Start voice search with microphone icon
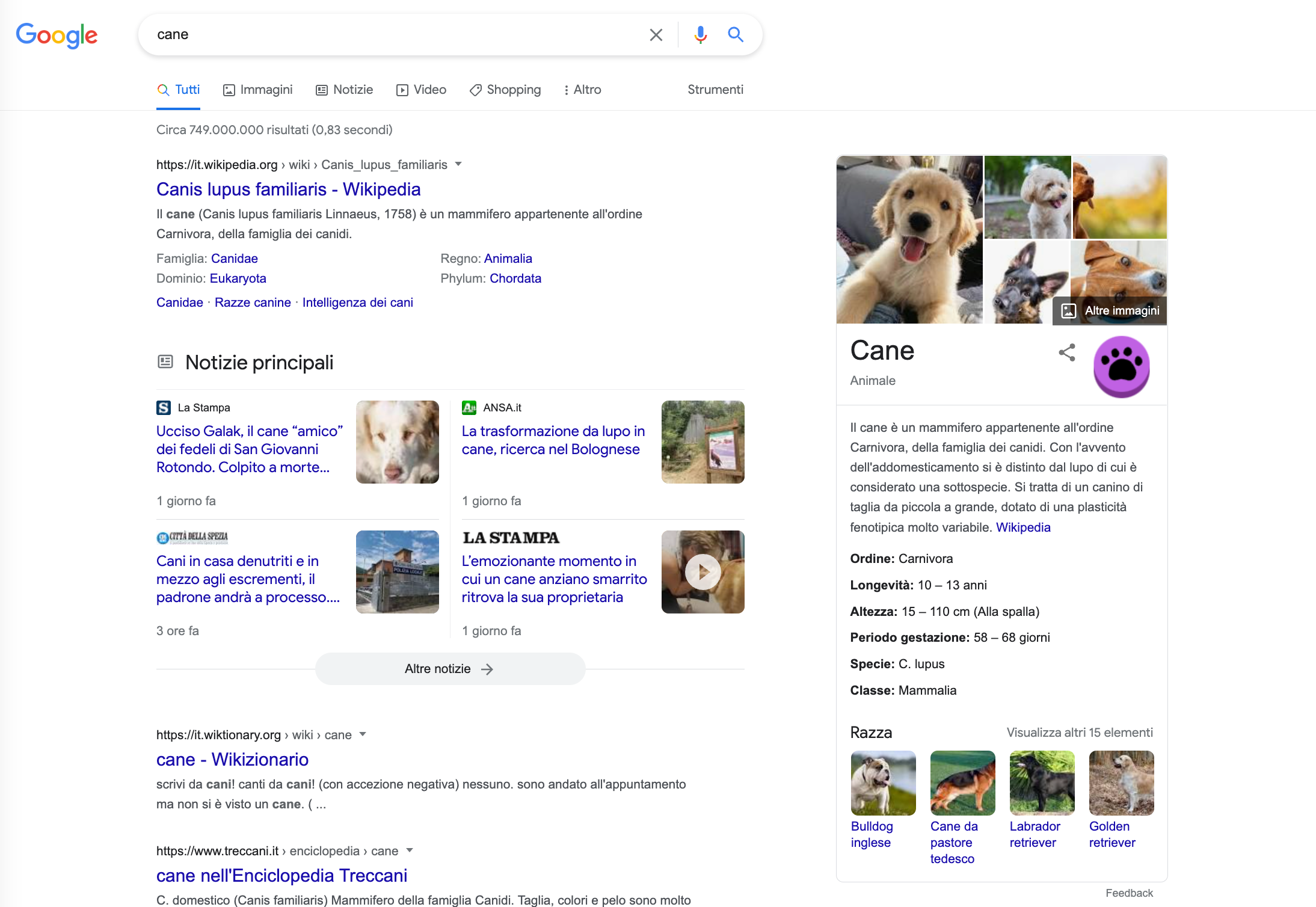Screen dimensions: 1316x907 point(700,35)
